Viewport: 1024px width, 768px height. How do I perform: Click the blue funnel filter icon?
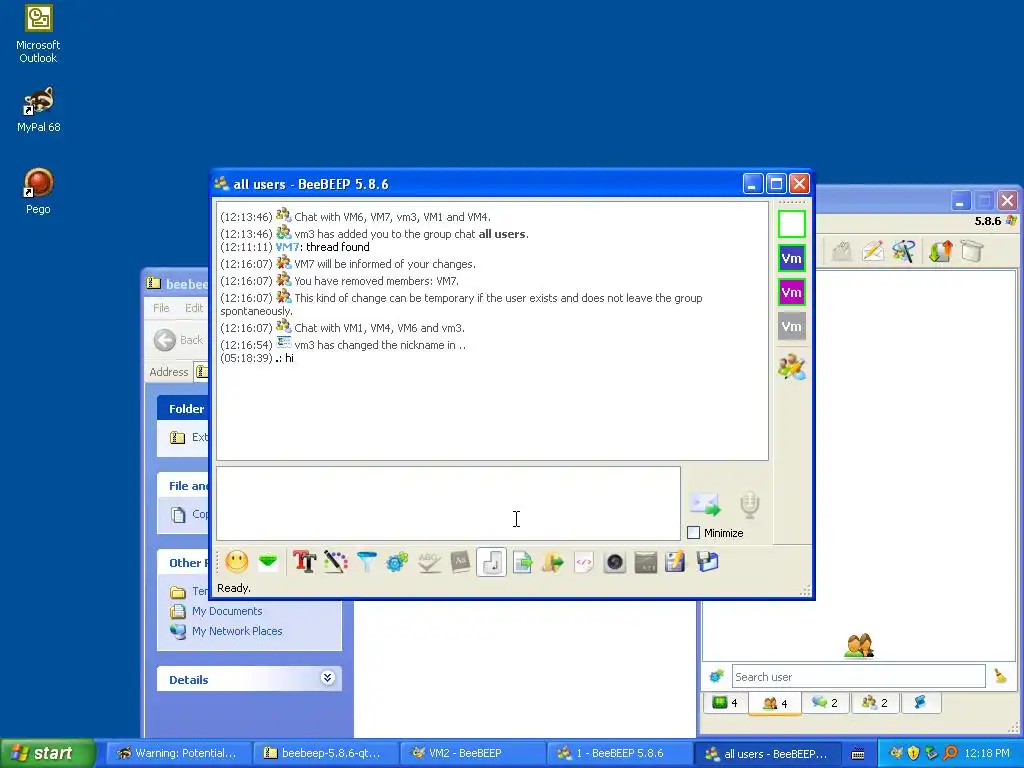(367, 562)
